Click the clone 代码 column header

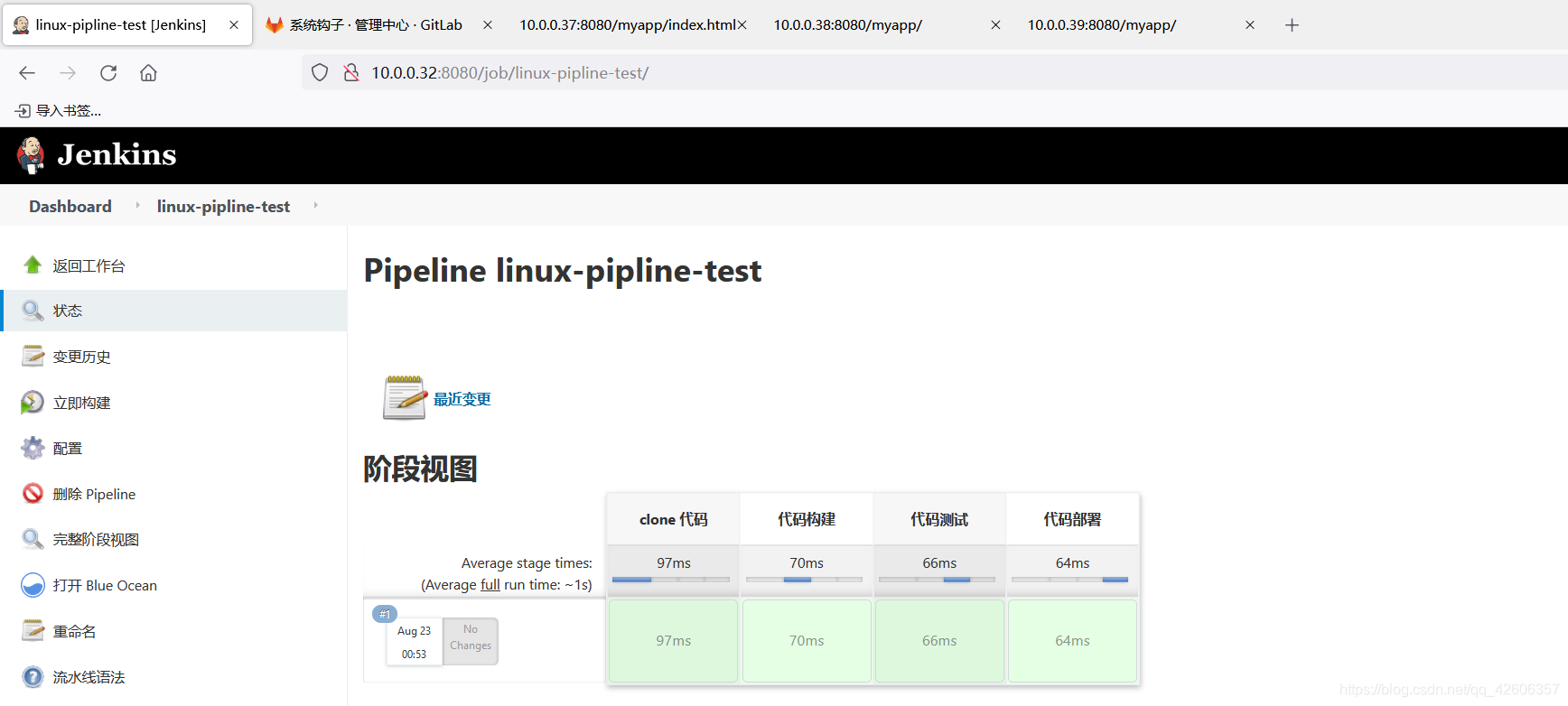pyautogui.click(x=674, y=519)
